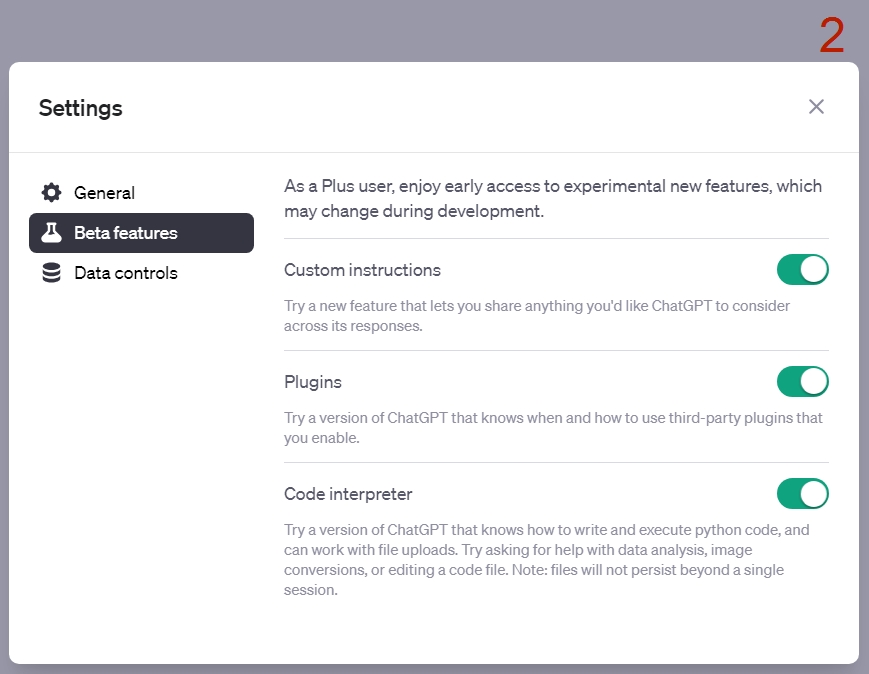Click the gray backdrop outside the dialog
869x674 pixels.
pos(388,30)
